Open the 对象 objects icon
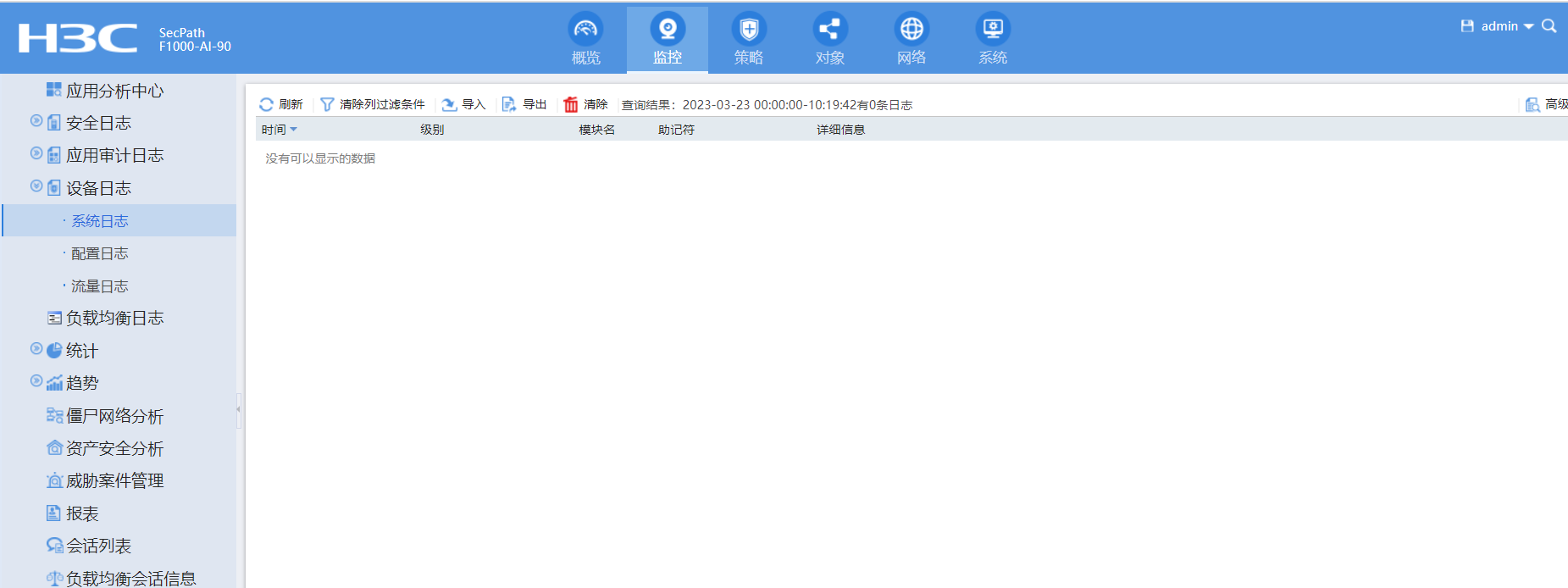Viewport: 1568px width, 588px height. point(830,30)
